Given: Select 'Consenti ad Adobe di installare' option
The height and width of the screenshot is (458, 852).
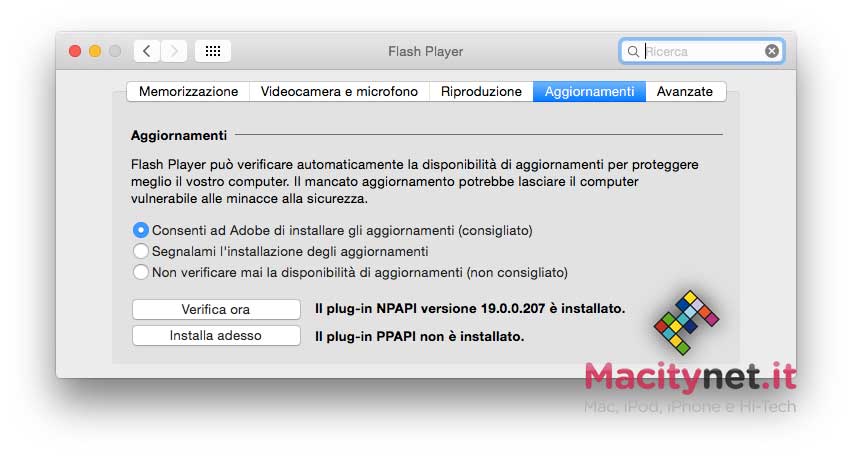Looking at the screenshot, I should pyautogui.click(x=141, y=230).
